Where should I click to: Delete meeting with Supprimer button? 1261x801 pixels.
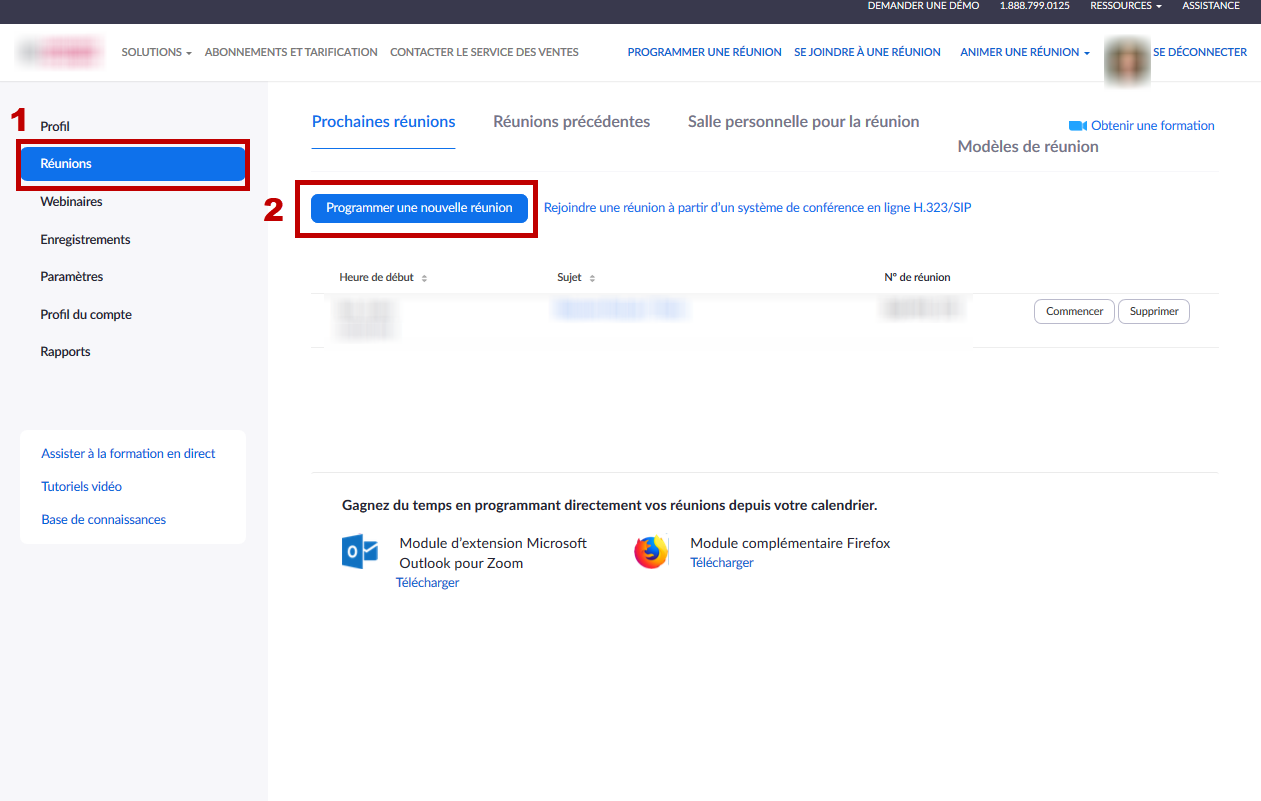(x=1154, y=311)
